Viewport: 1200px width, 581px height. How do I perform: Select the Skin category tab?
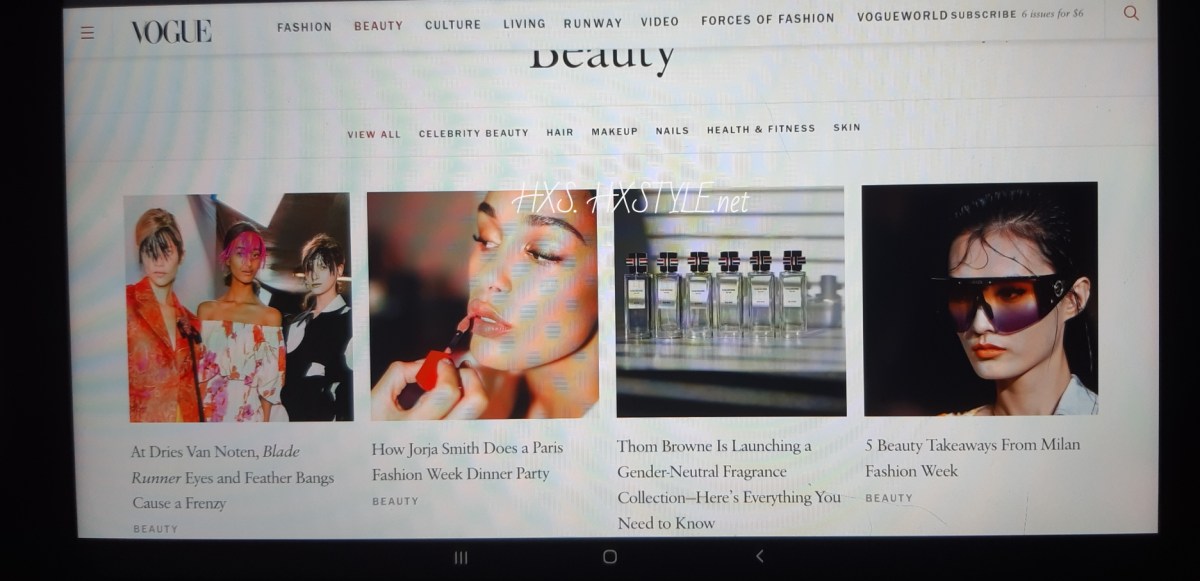coord(846,128)
